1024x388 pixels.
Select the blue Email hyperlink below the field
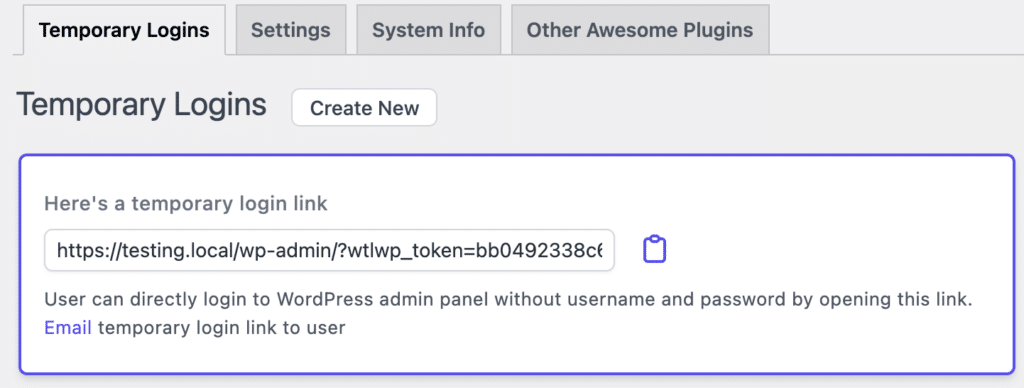coord(68,327)
